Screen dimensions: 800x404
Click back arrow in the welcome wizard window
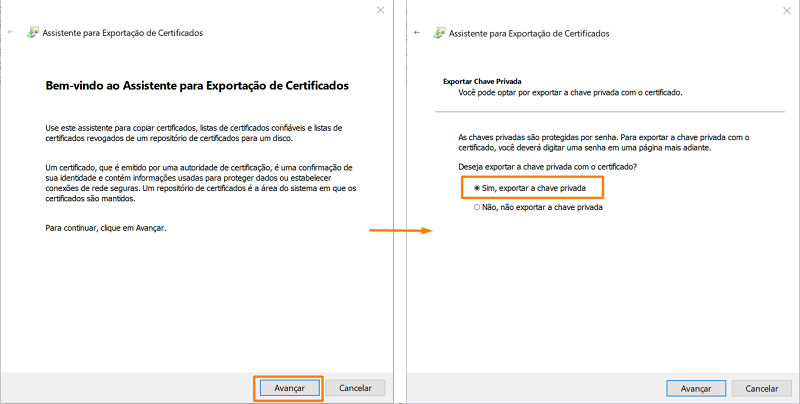point(11,32)
